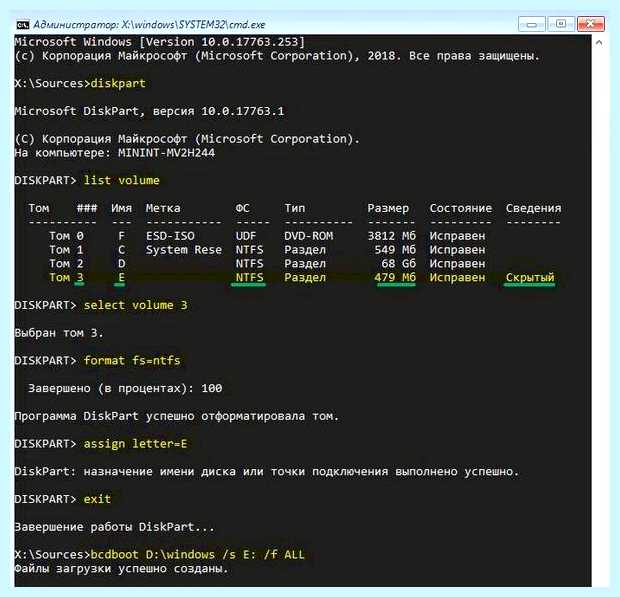Click the 'list volume' command
This screenshot has height=597, width=620.
[x=121, y=180]
